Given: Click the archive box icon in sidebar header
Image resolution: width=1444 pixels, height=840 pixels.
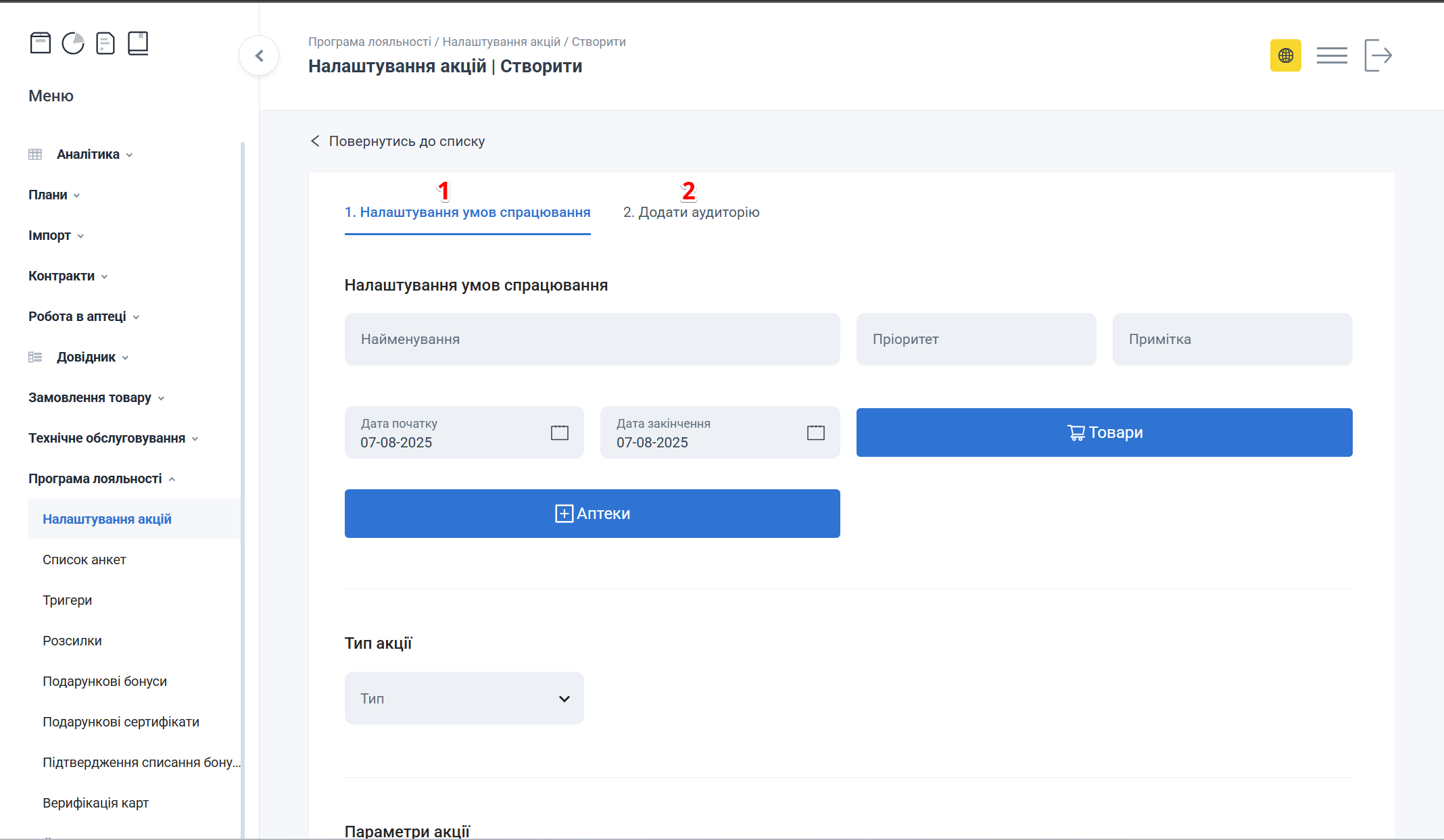Looking at the screenshot, I should click(40, 43).
